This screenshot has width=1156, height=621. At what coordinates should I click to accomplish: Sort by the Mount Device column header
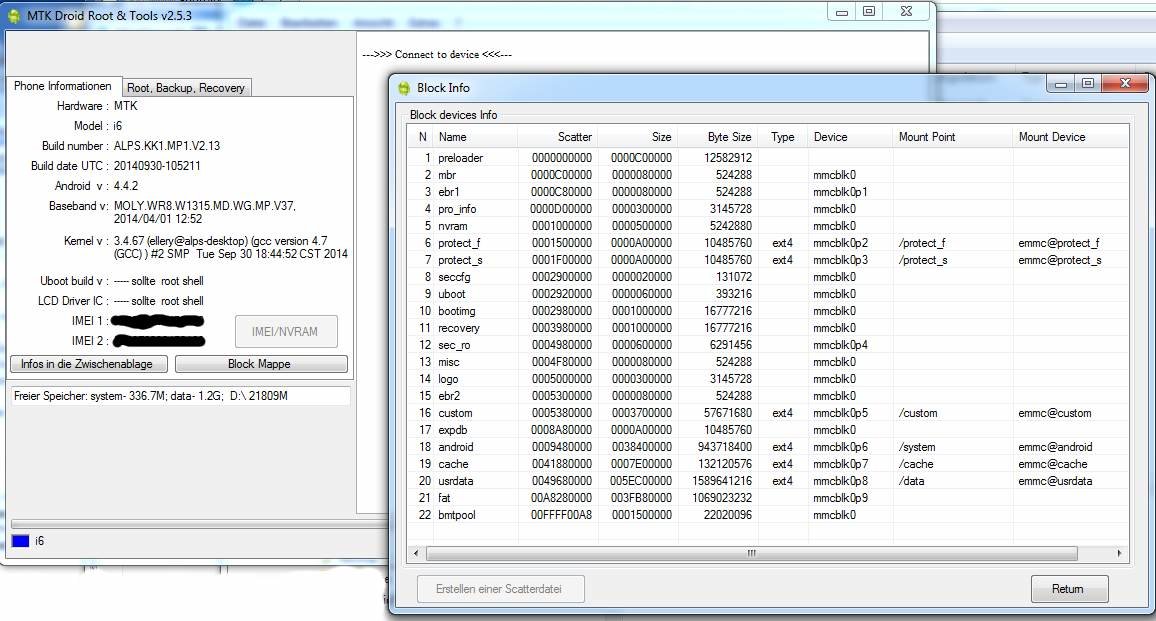click(x=1070, y=137)
